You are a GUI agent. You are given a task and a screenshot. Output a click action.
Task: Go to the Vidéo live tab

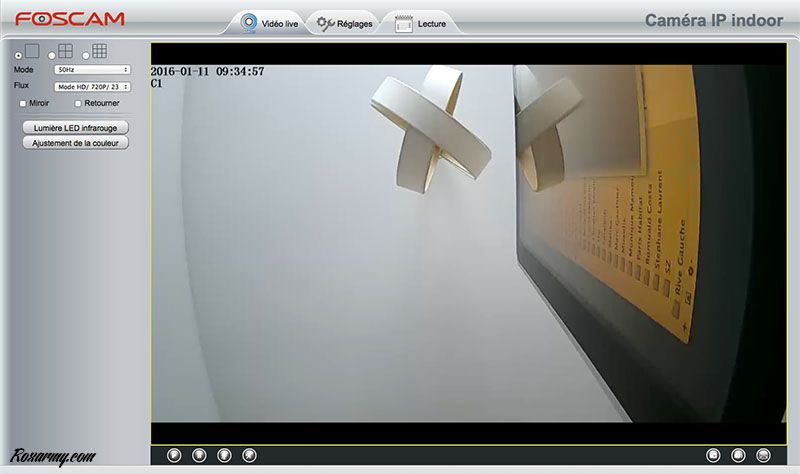[267, 22]
